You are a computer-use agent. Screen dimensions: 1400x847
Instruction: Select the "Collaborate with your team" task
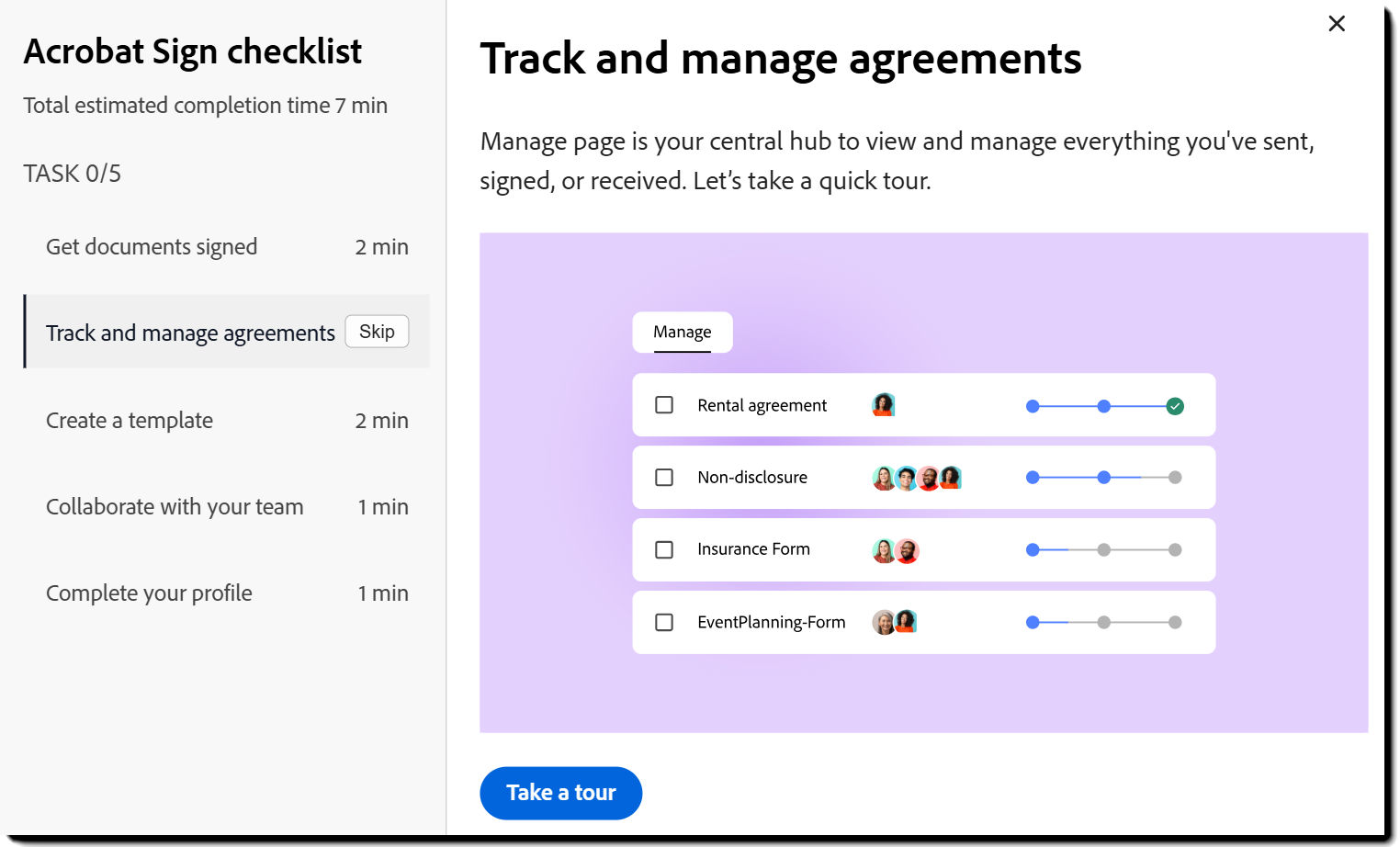(x=175, y=506)
